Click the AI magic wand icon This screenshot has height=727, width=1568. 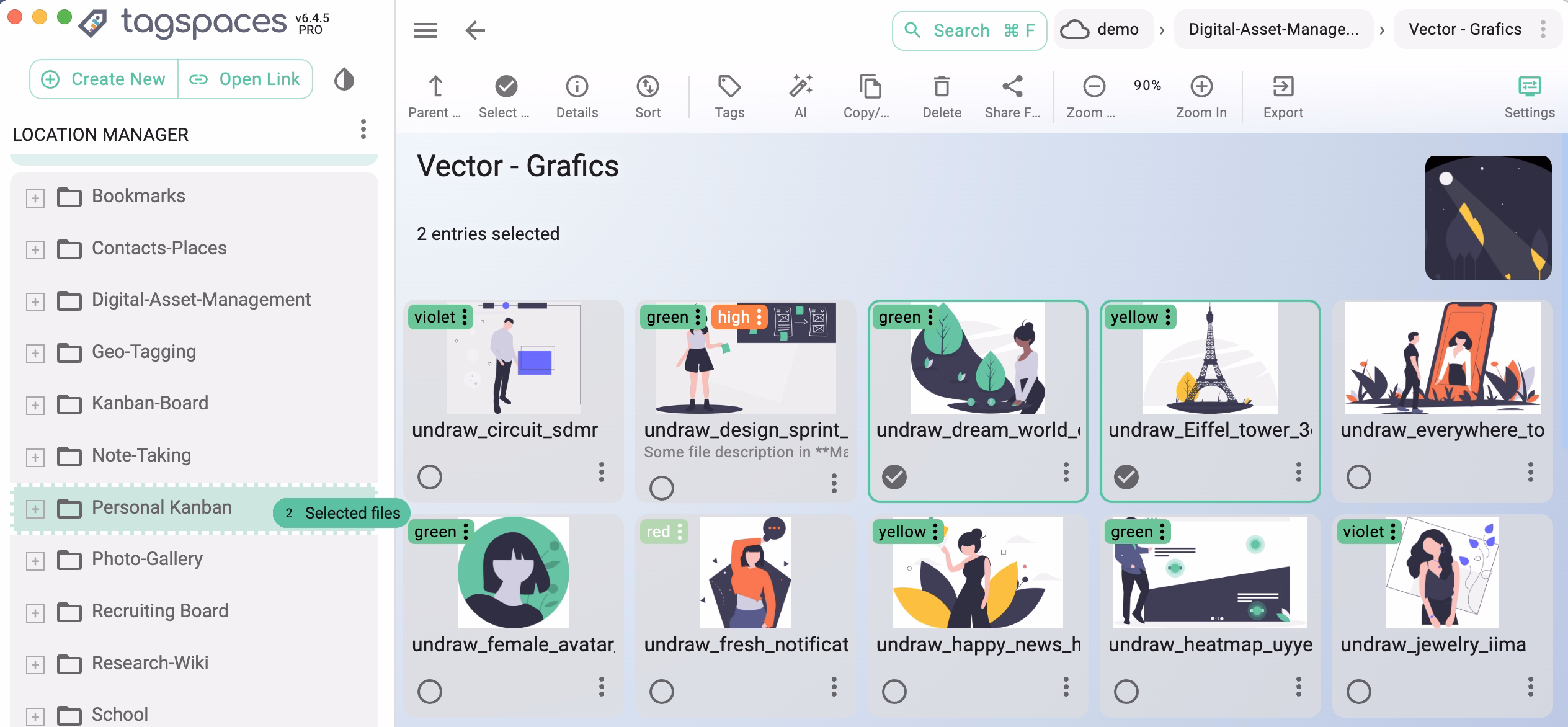click(x=800, y=94)
